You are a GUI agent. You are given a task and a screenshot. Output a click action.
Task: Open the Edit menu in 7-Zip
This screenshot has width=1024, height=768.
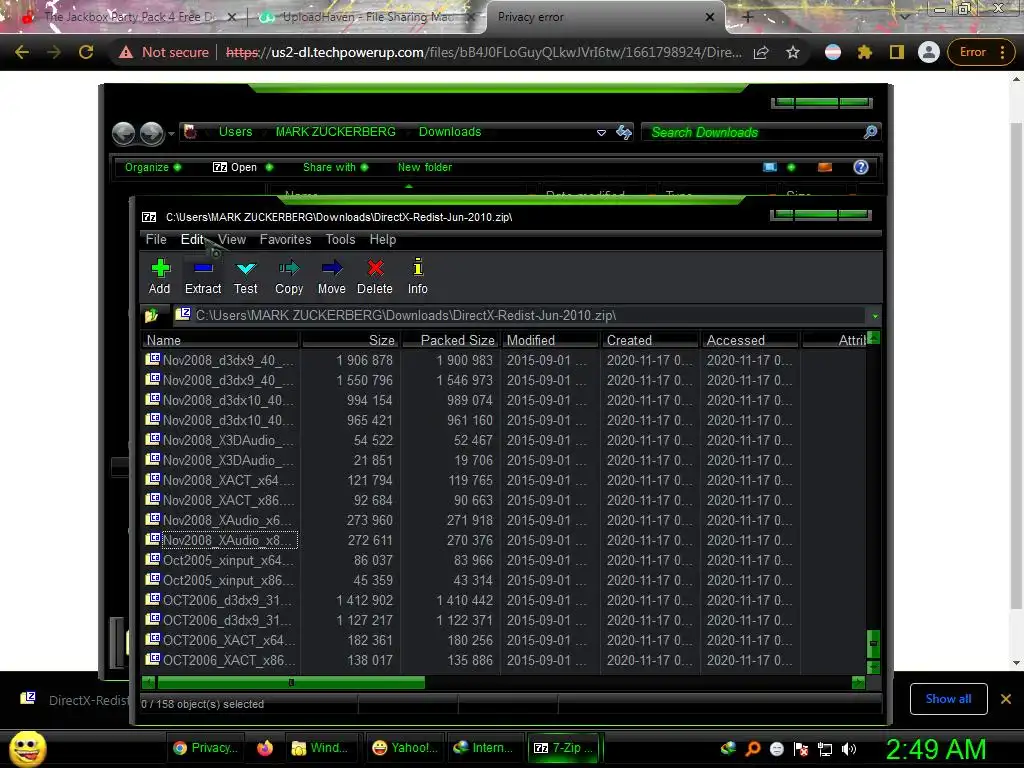pyautogui.click(x=193, y=240)
